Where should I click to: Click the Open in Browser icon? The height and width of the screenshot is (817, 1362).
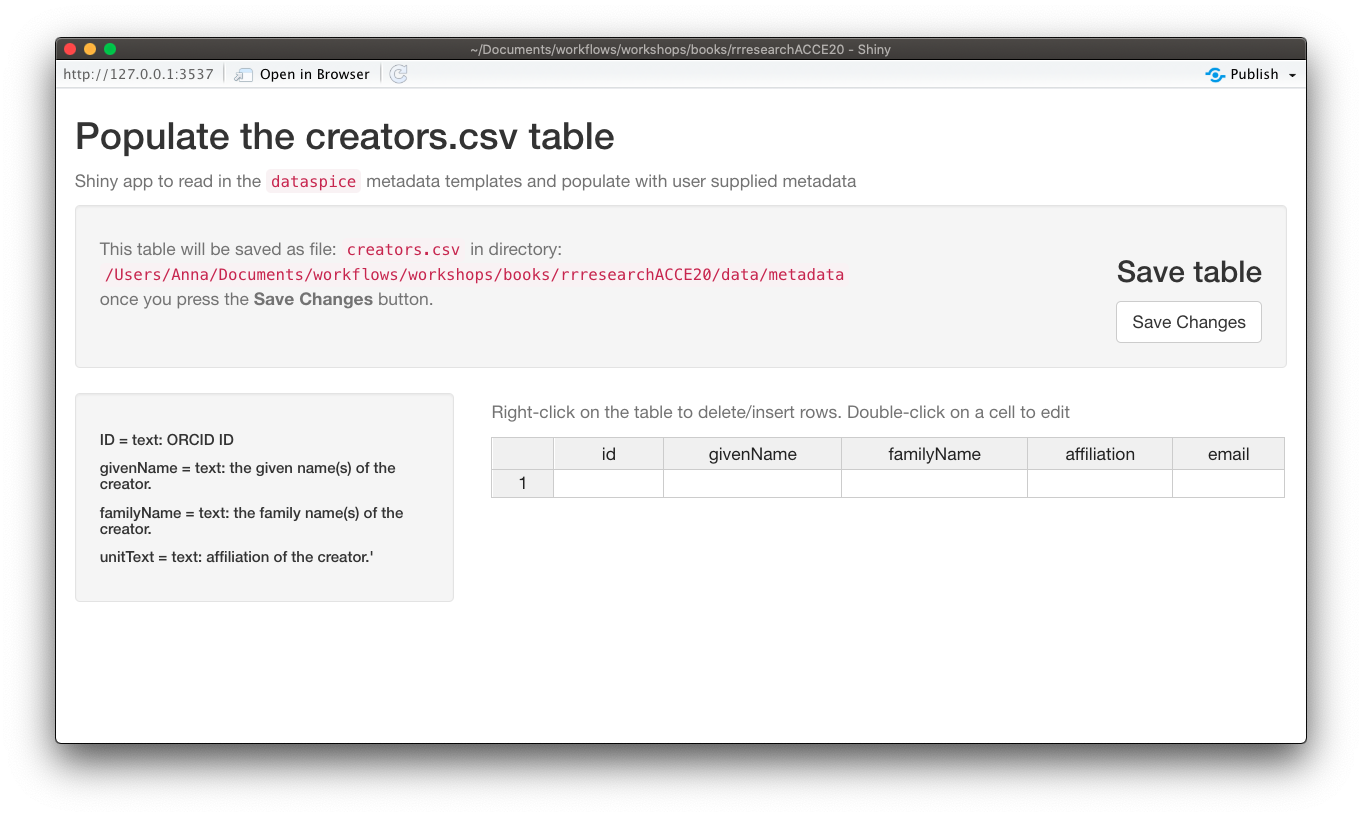(244, 75)
